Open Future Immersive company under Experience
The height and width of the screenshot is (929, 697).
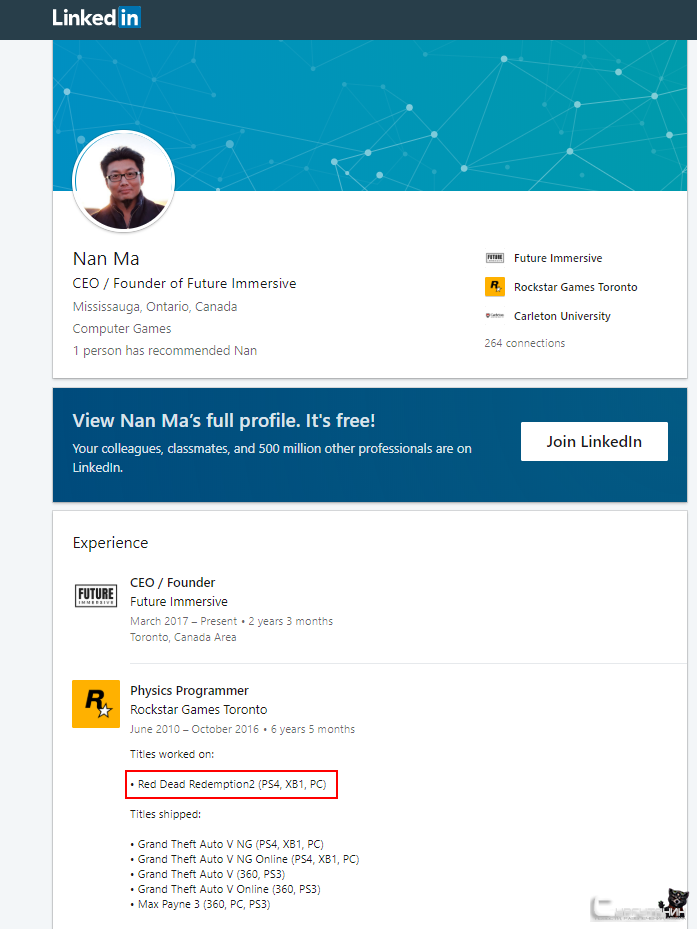coord(179,601)
